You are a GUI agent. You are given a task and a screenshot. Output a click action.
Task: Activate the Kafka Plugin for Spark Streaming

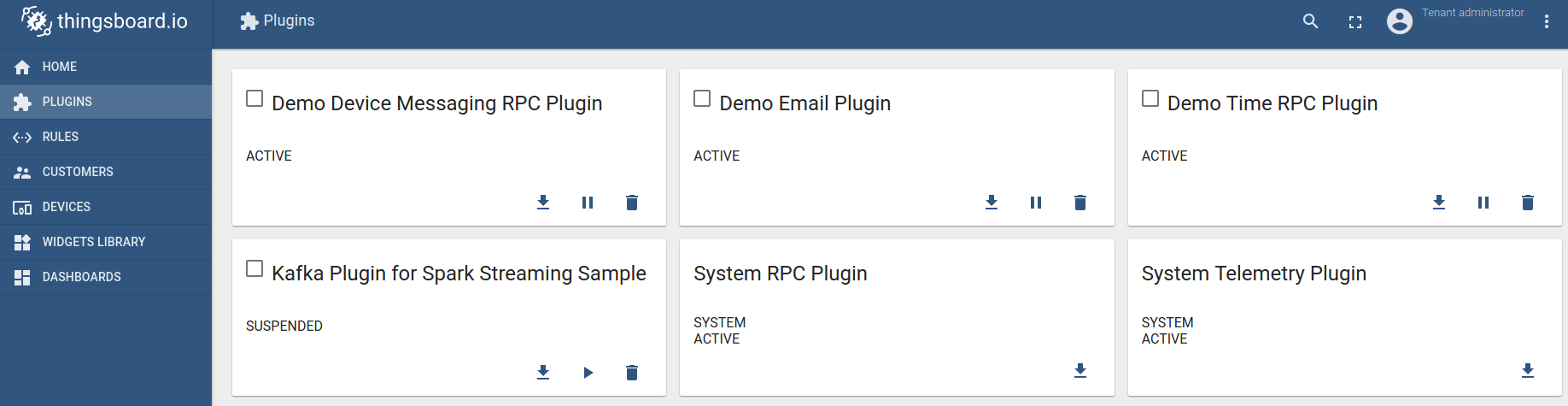click(x=588, y=373)
